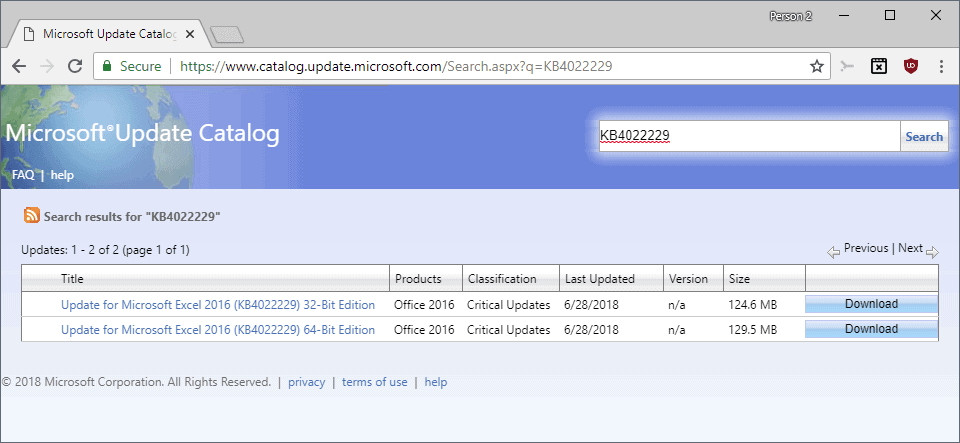Click the Search button
This screenshot has height=443, width=960.
point(924,136)
